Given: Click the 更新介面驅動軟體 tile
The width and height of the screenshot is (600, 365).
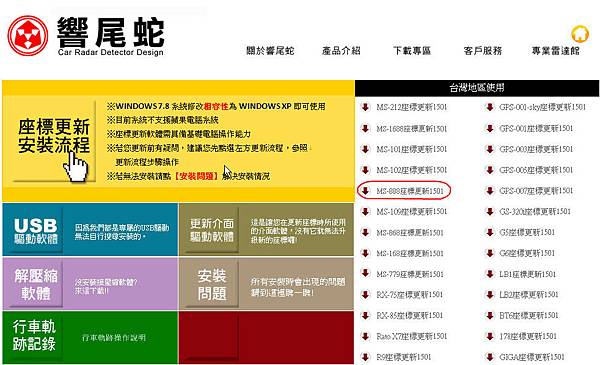Looking at the screenshot, I should 266,230.
